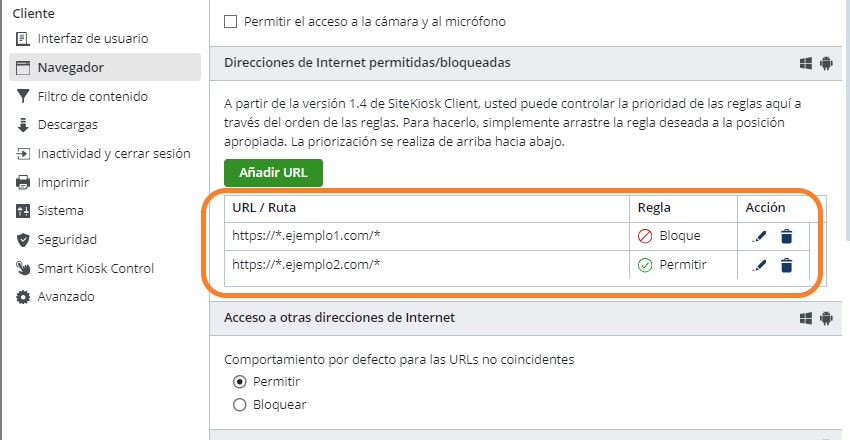The width and height of the screenshot is (850, 440).
Task: Open the Sistema settings section
Action: coord(60,211)
